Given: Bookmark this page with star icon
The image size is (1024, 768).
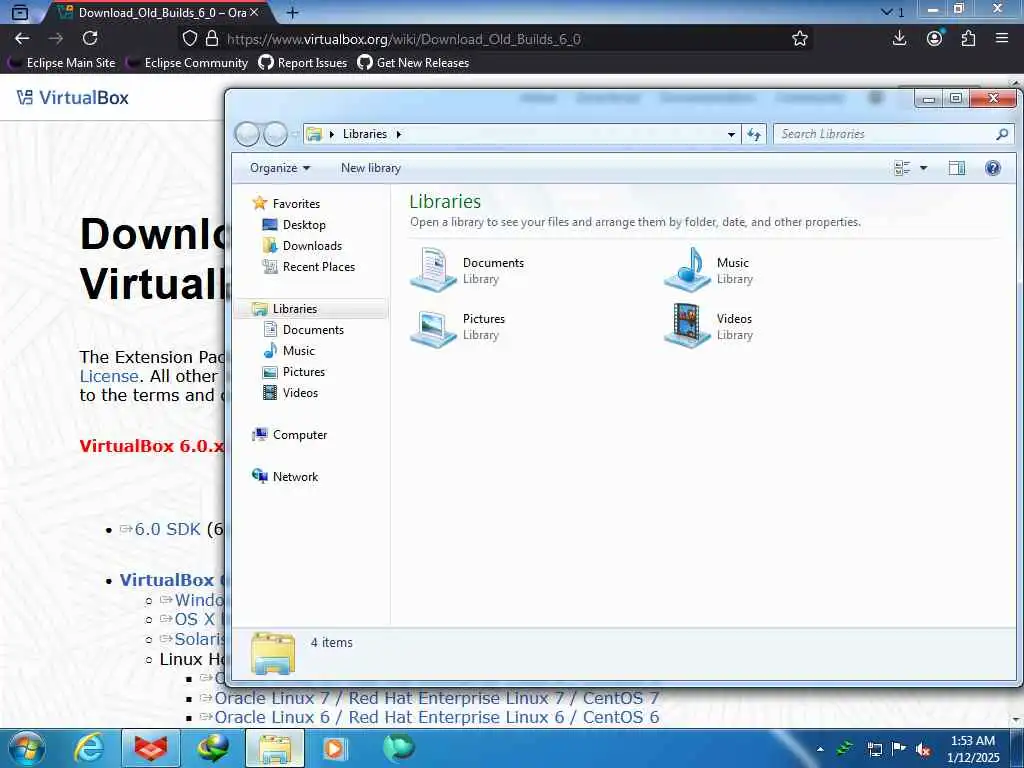Looking at the screenshot, I should (799, 39).
